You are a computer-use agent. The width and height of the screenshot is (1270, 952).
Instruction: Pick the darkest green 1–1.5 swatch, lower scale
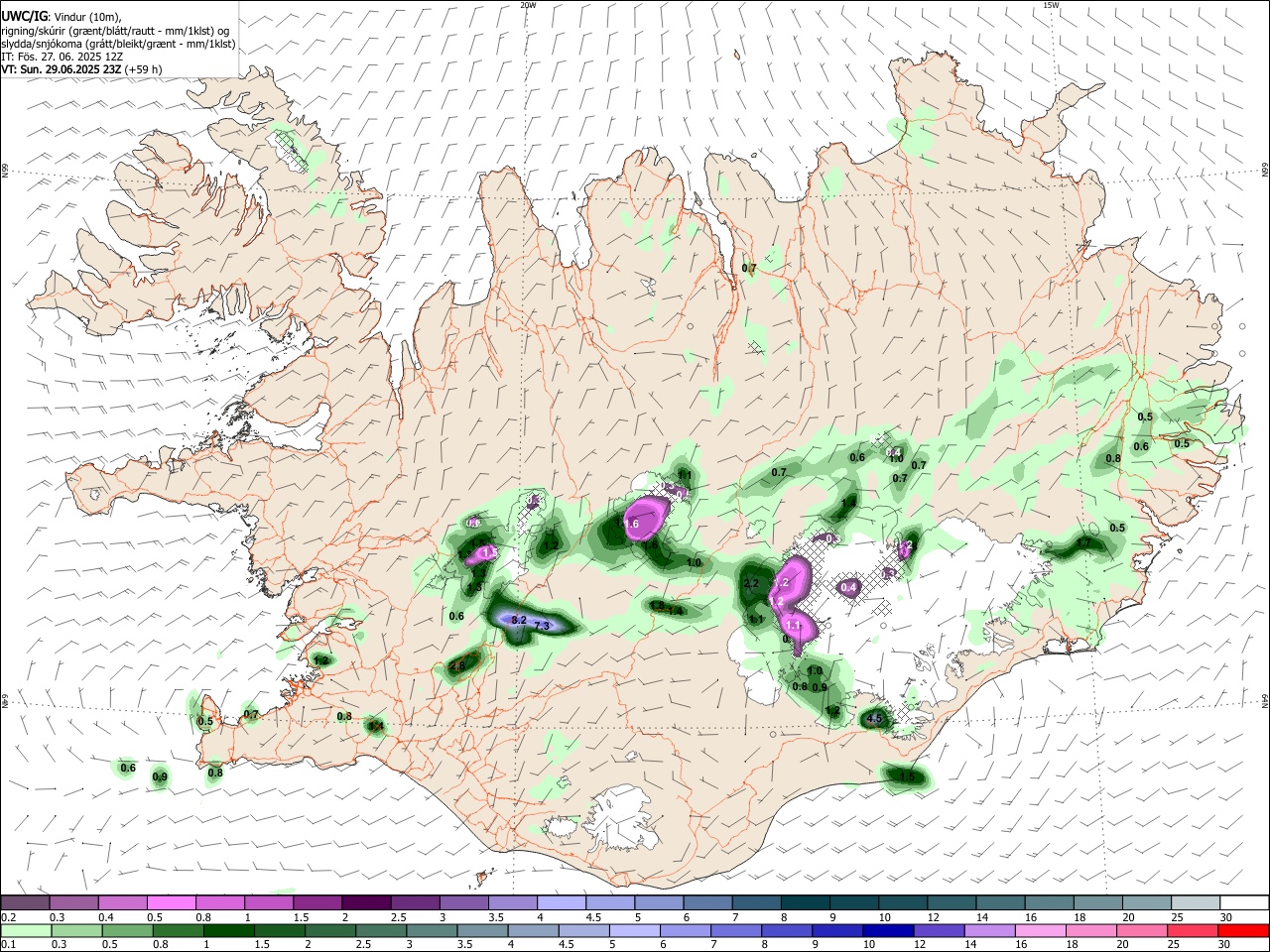(229, 931)
